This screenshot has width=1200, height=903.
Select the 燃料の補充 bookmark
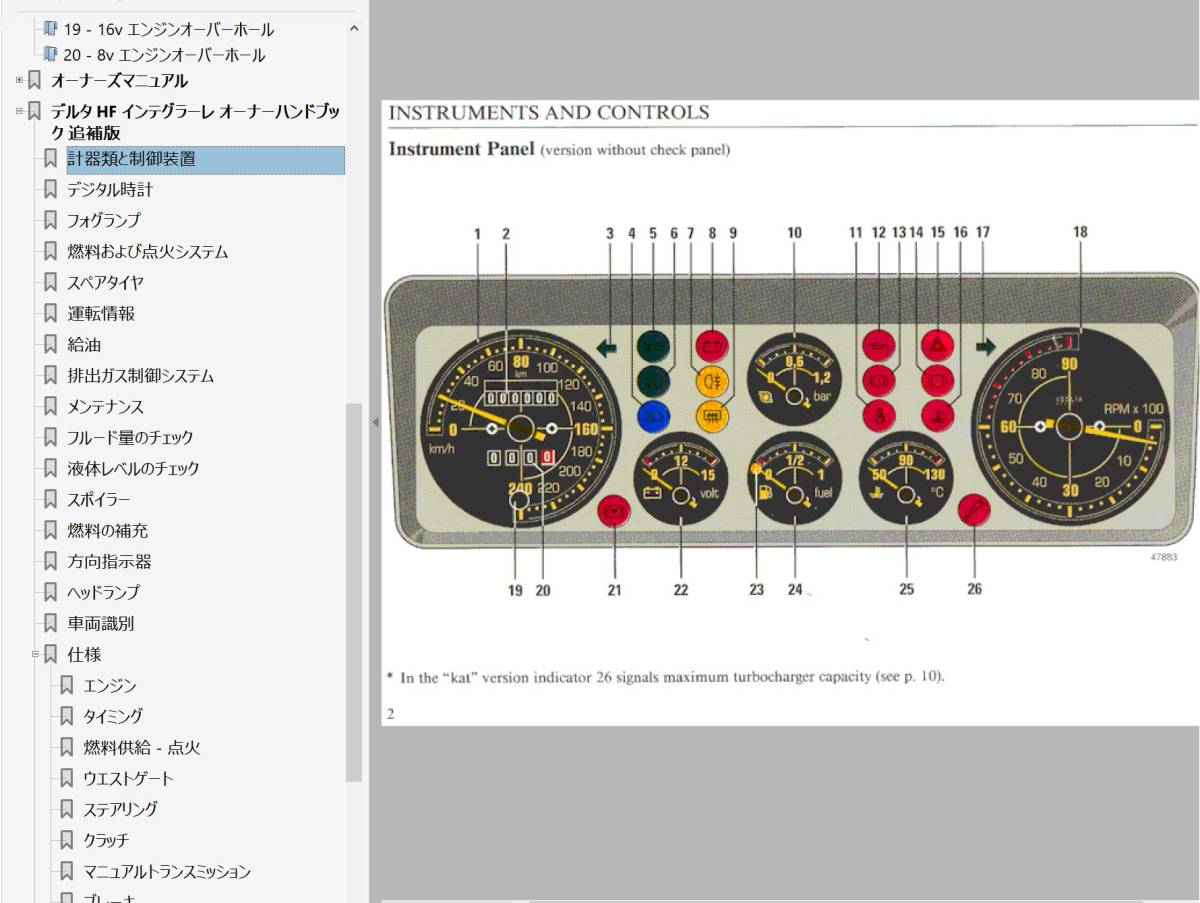tap(107, 530)
